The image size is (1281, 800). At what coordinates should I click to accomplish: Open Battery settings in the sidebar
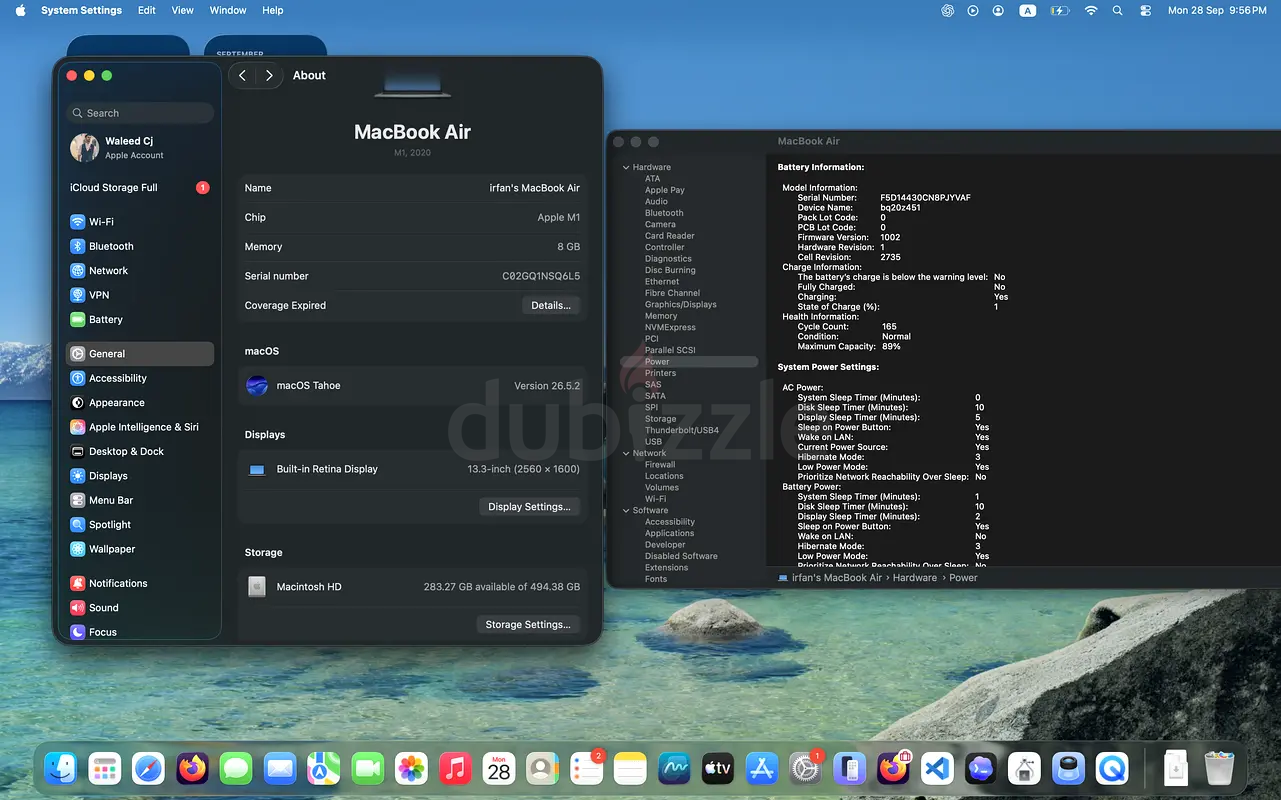[x=140, y=320]
